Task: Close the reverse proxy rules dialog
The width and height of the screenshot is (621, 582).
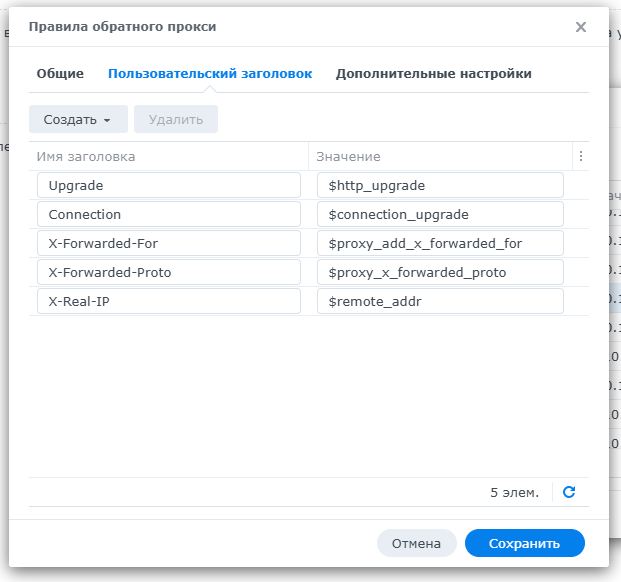Action: tap(581, 27)
